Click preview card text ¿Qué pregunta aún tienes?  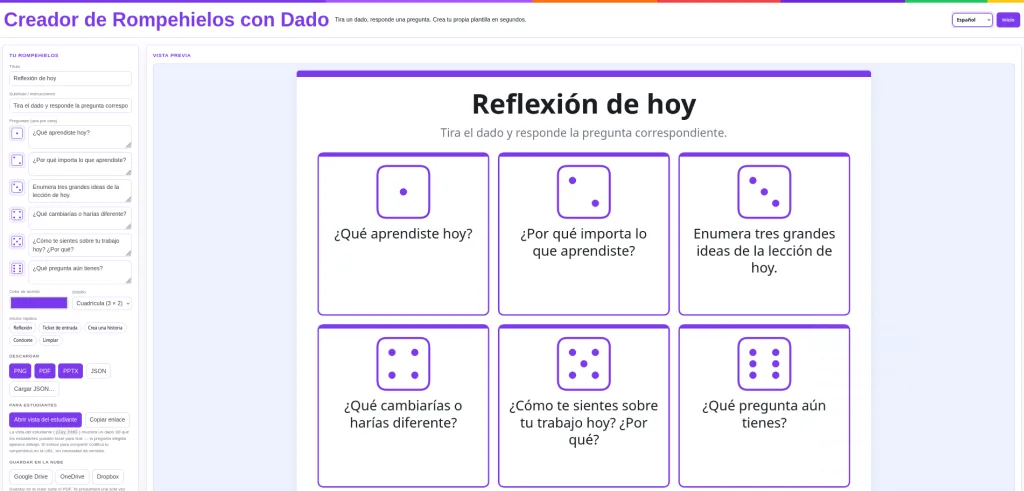pyautogui.click(x=764, y=414)
